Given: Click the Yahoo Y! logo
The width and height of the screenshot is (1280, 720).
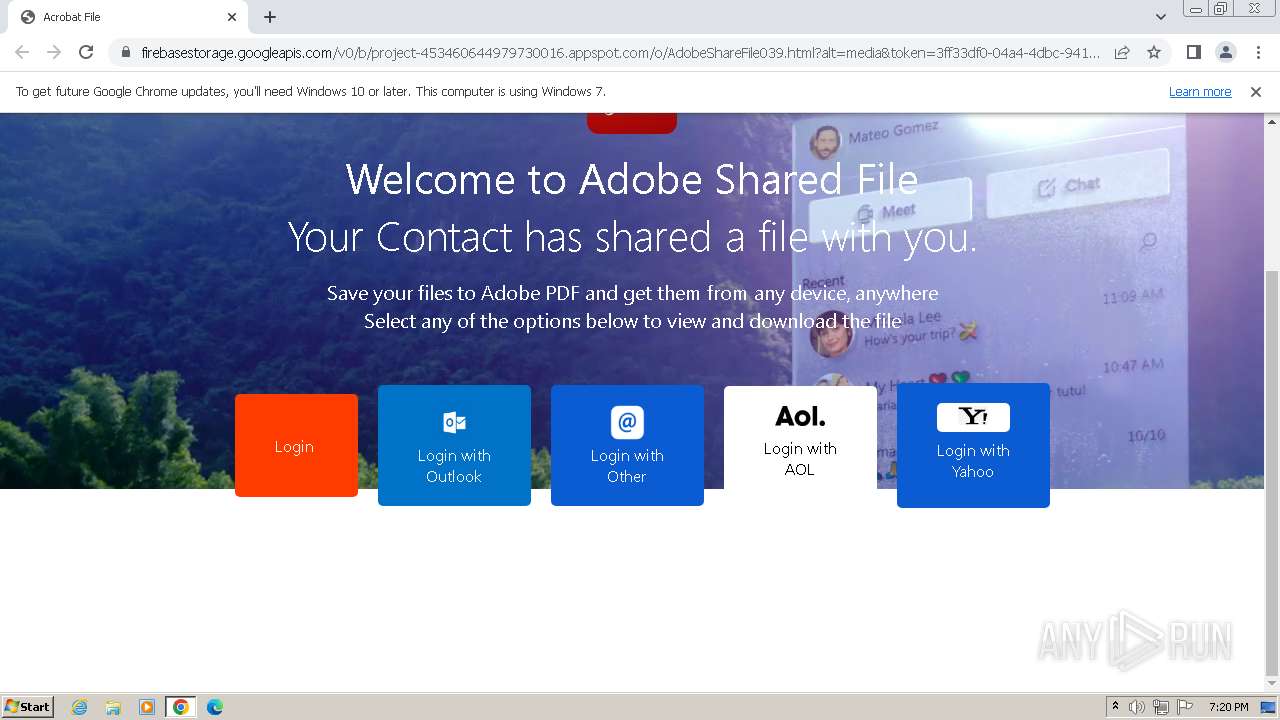Looking at the screenshot, I should click(973, 417).
